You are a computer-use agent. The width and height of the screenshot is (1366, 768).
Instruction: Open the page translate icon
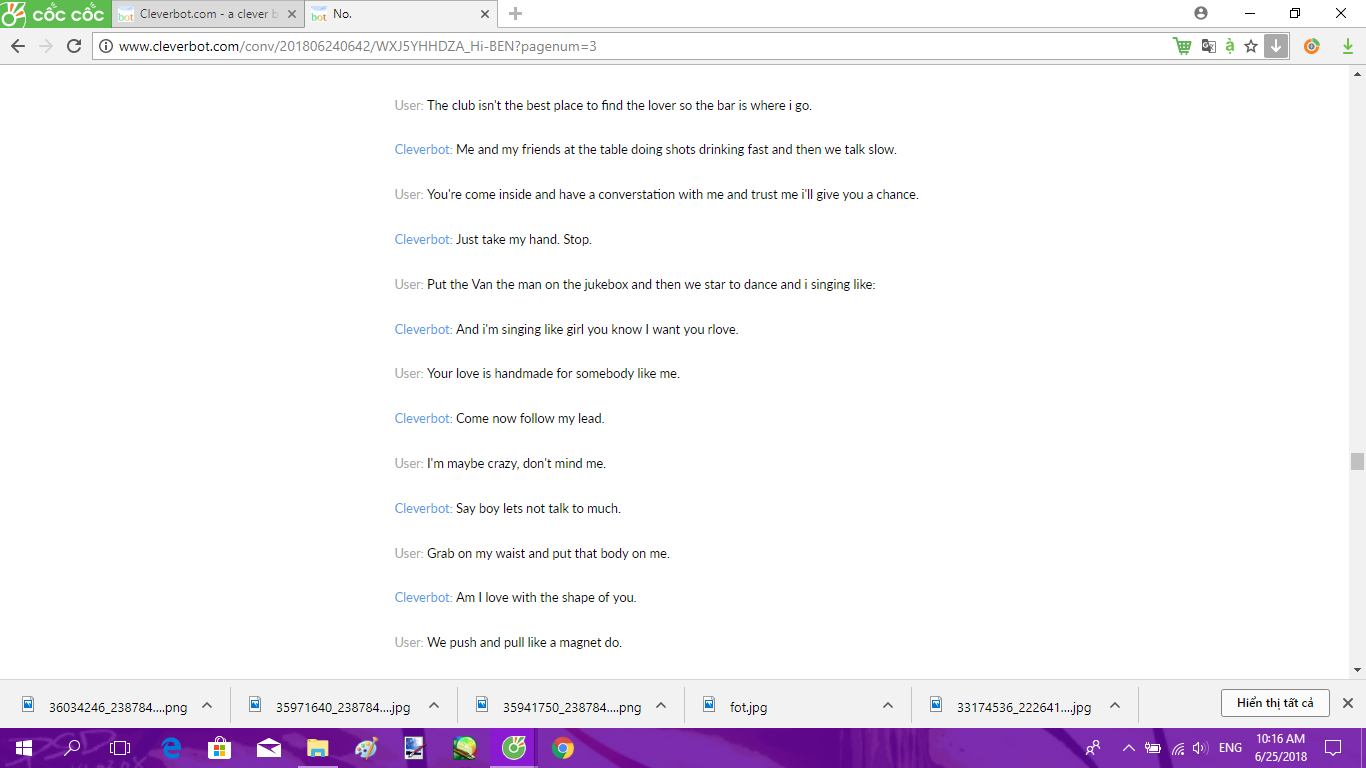point(1208,46)
